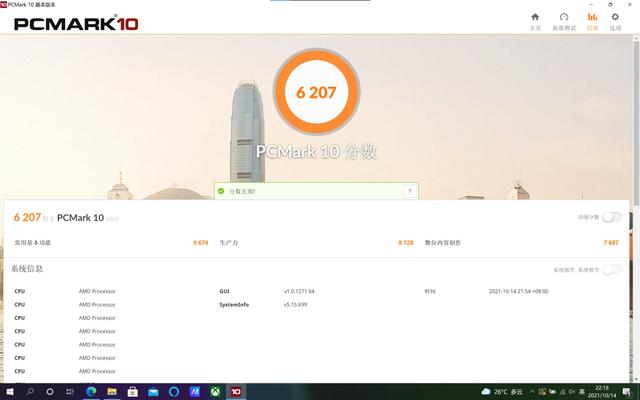Viewport: 640px width, 400px height.
Task: Close the PCMark 10 window
Action: pos(629,4)
